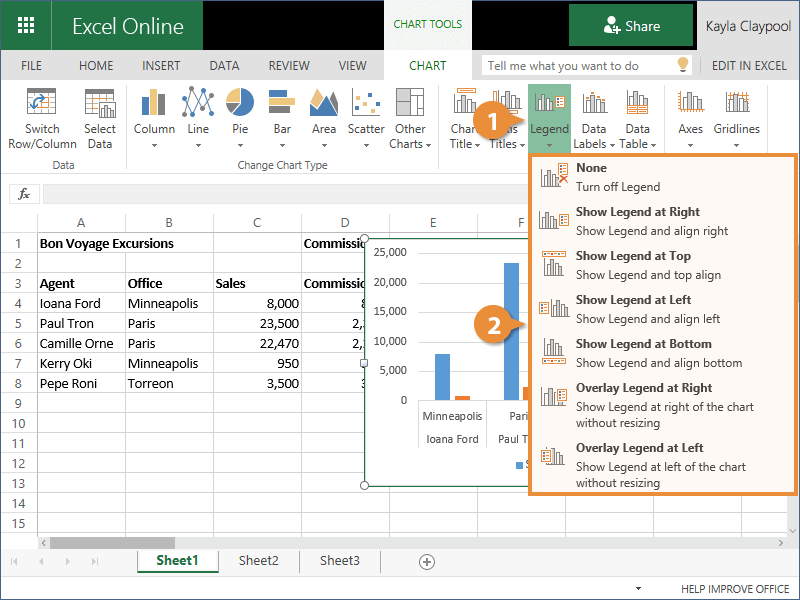The width and height of the screenshot is (800, 600).
Task: Open the Other Charts dropdown
Action: 410,144
